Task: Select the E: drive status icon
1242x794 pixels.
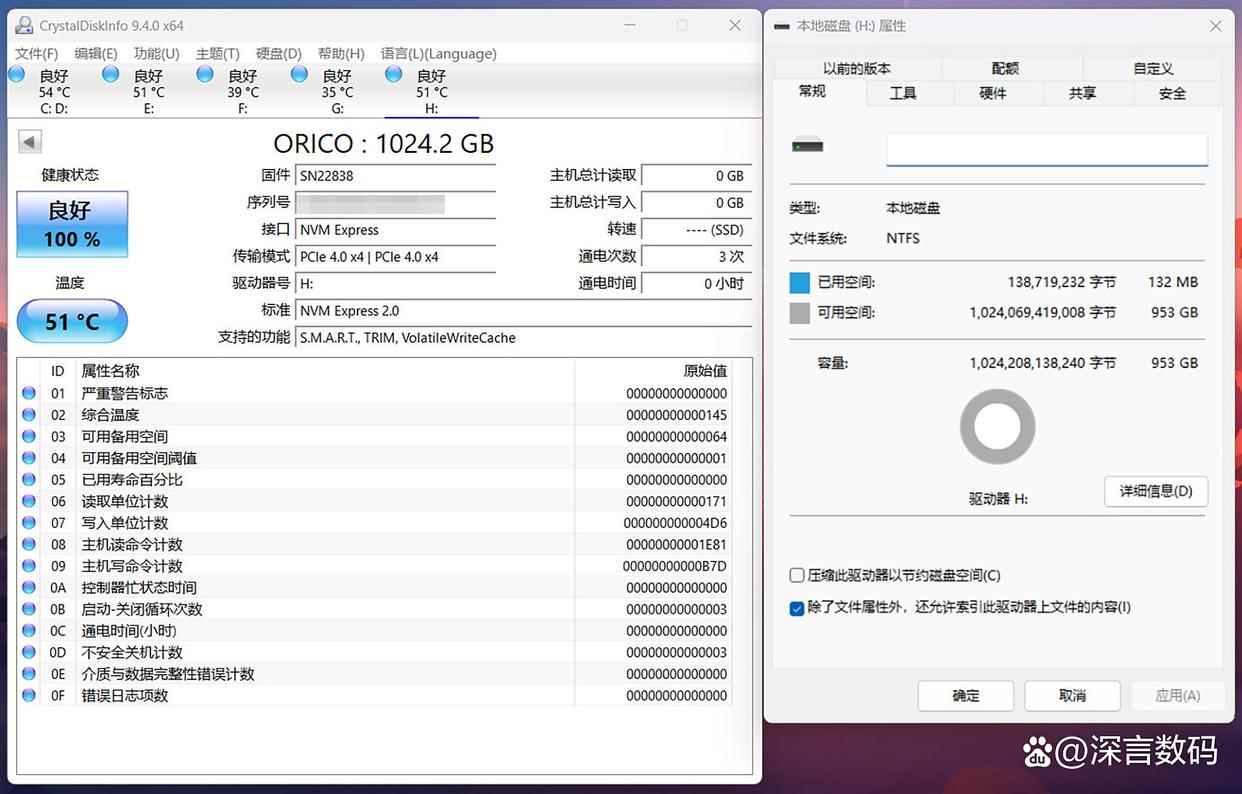Action: click(x=111, y=75)
